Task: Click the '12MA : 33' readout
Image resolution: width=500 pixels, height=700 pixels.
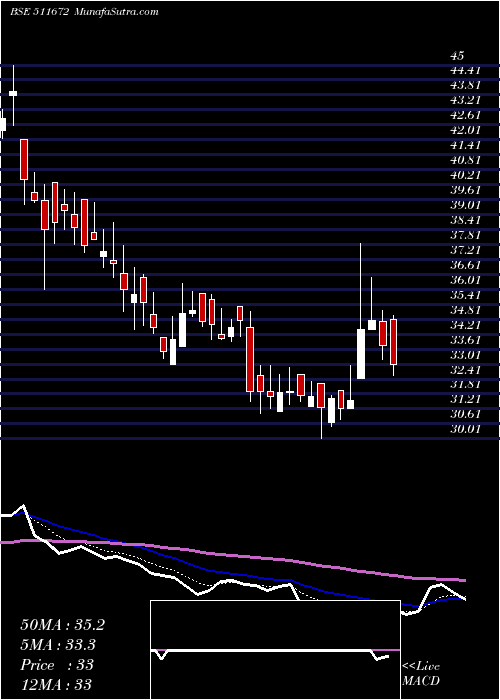Action: point(56,684)
